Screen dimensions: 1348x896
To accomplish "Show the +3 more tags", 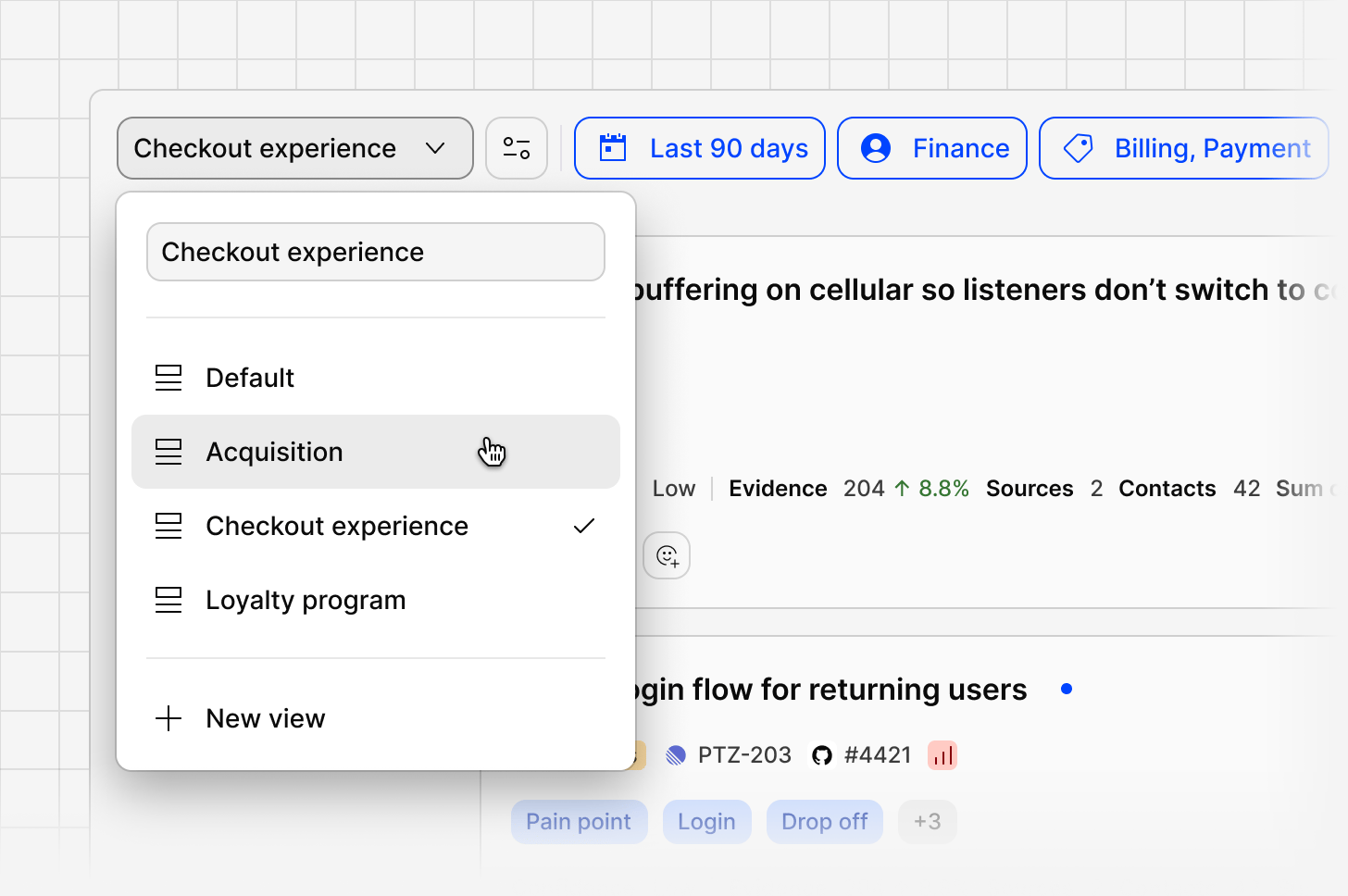I will tap(927, 822).
